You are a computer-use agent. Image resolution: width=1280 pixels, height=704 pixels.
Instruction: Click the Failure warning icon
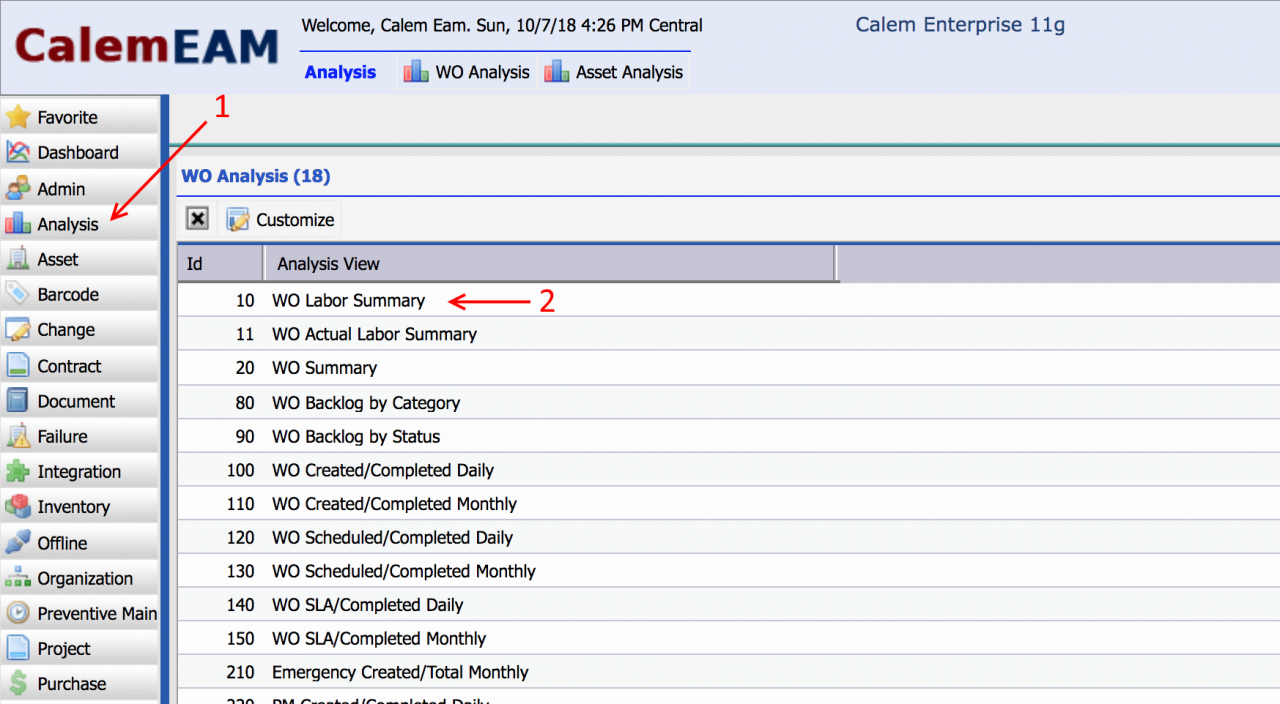point(18,436)
